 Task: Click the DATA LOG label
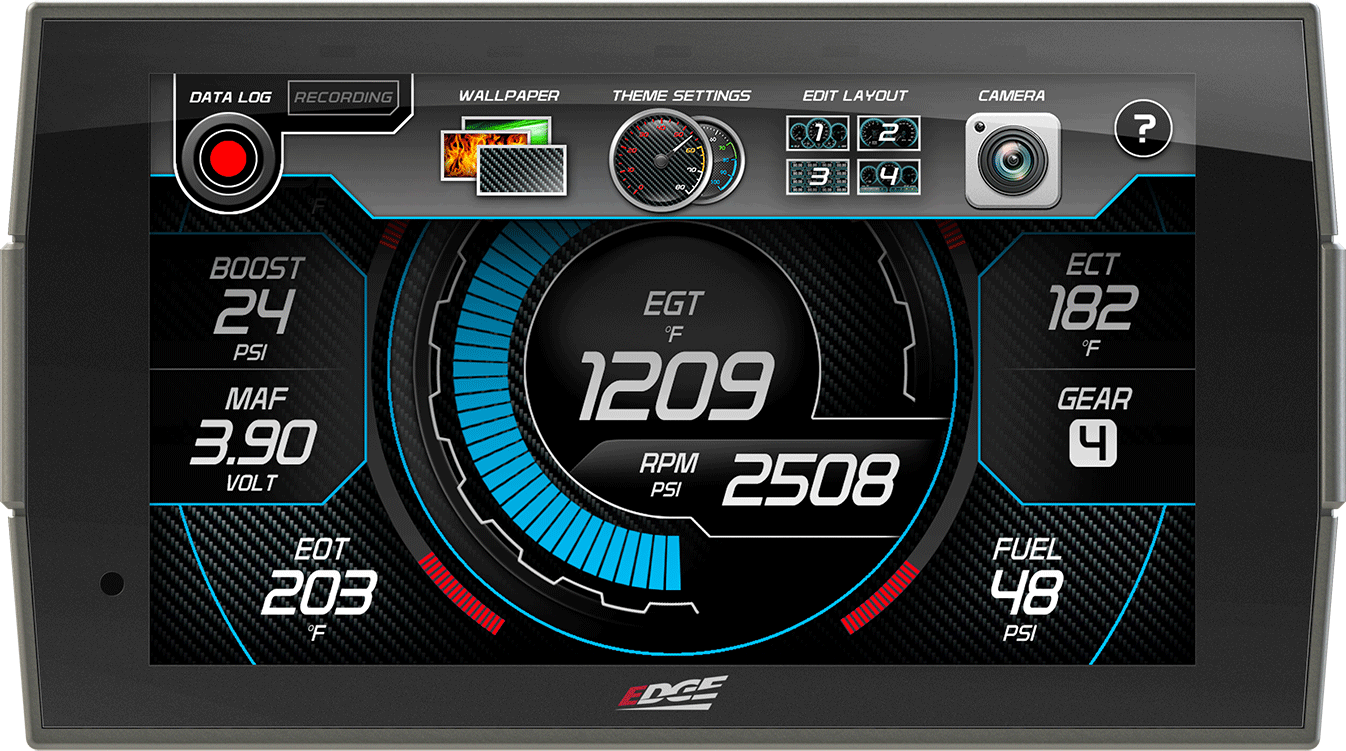tap(231, 96)
